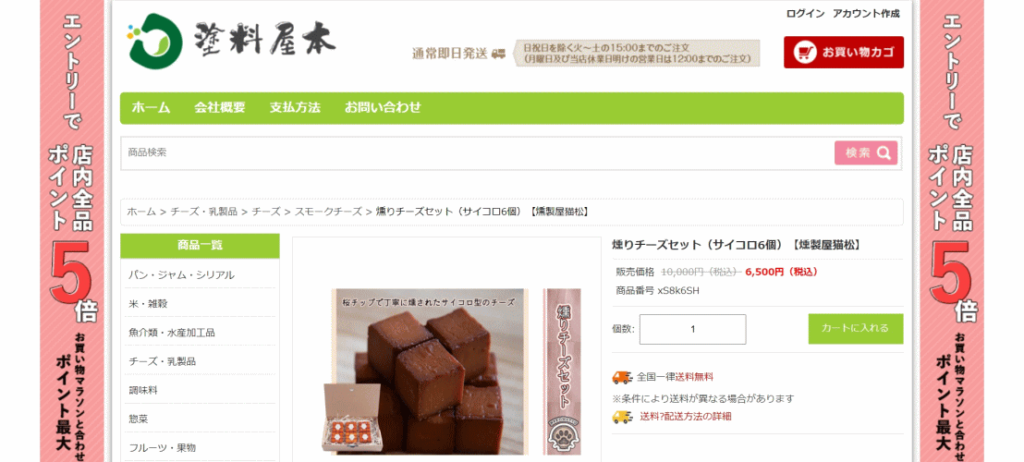The width and height of the screenshot is (1024, 462).
Task: Select スモークチーズ in the breadcrumb
Action: point(328,212)
